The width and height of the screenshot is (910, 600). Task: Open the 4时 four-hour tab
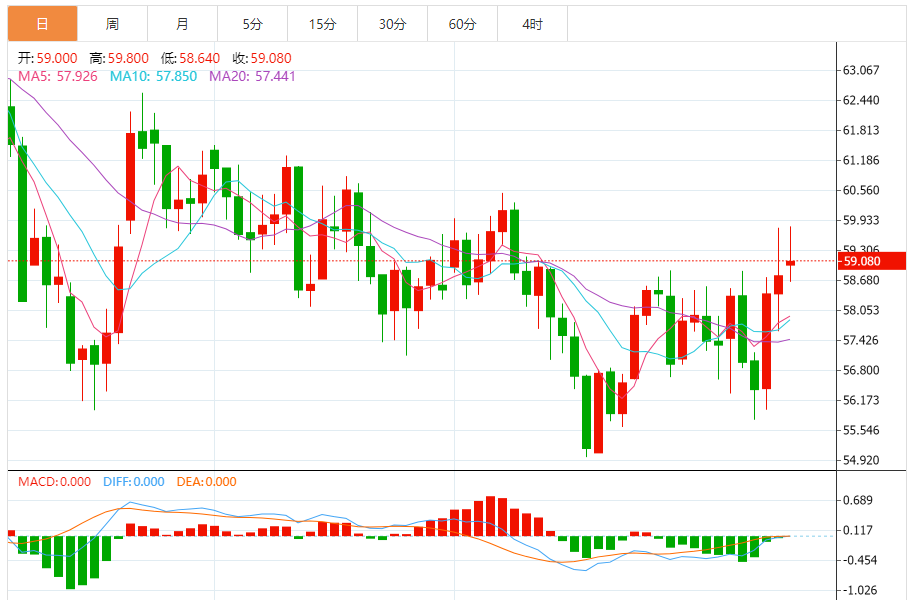point(532,24)
